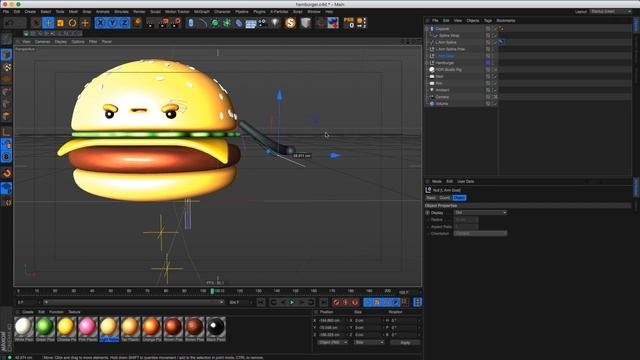Select Texture mode icon in left sidebar
The image size is (640, 360).
[x=7, y=67]
